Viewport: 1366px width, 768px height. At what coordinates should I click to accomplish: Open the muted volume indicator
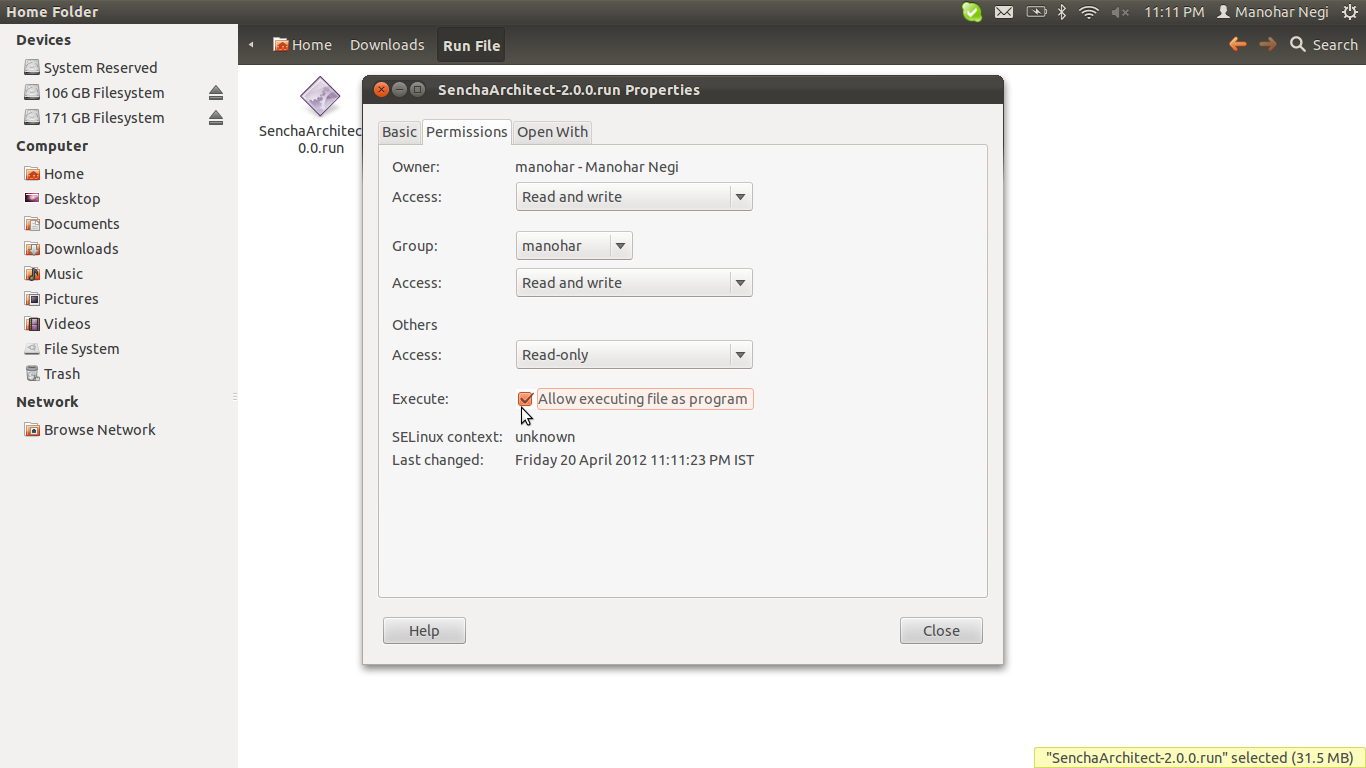[x=1120, y=12]
